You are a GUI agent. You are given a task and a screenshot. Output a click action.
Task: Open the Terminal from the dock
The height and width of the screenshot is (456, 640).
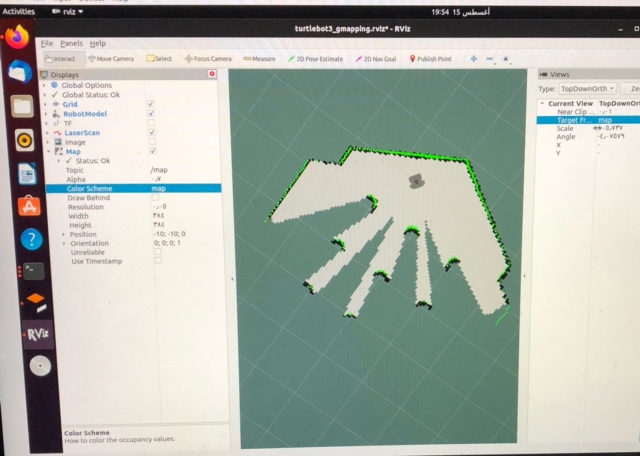33,271
